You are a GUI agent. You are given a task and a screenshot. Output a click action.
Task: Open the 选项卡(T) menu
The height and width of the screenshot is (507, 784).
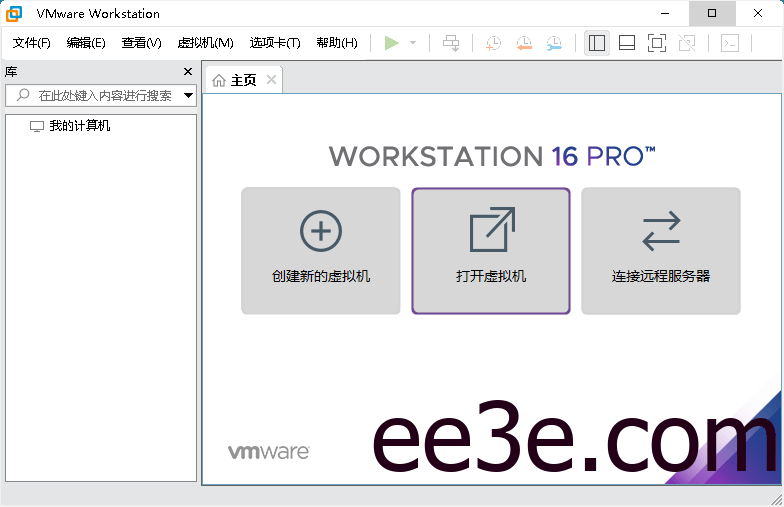[275, 43]
